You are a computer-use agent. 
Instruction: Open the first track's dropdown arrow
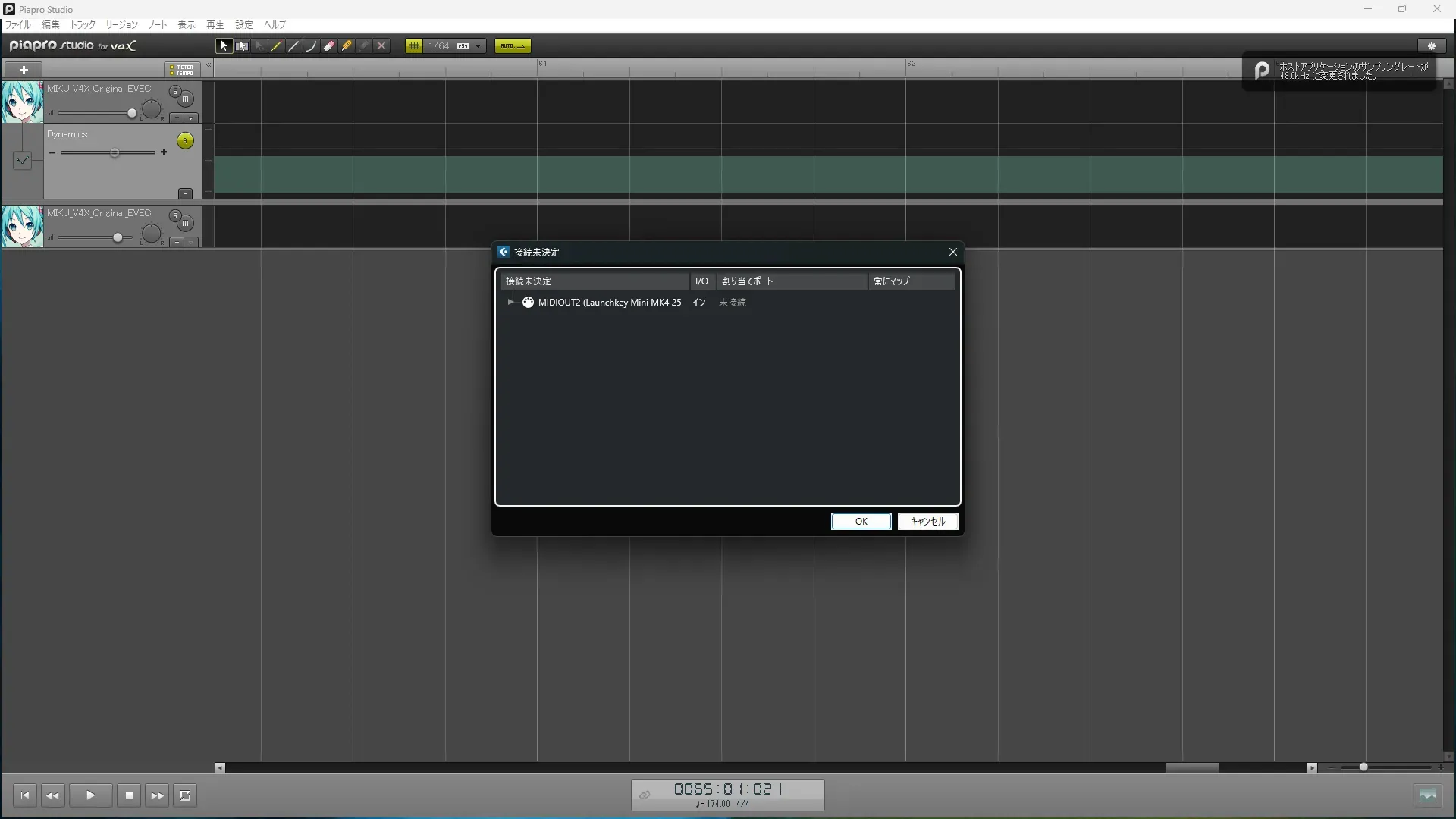click(191, 118)
